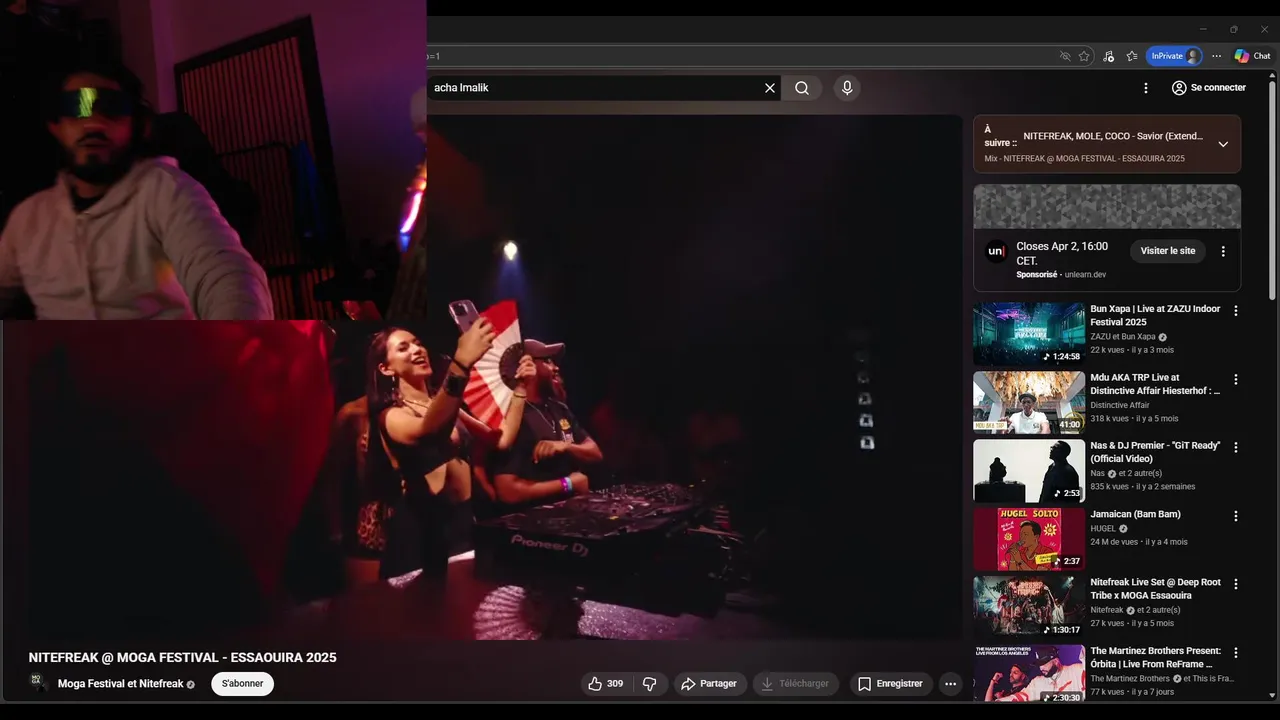
Task: Open tracking prevention crossed-eye icon
Action: (1065, 56)
